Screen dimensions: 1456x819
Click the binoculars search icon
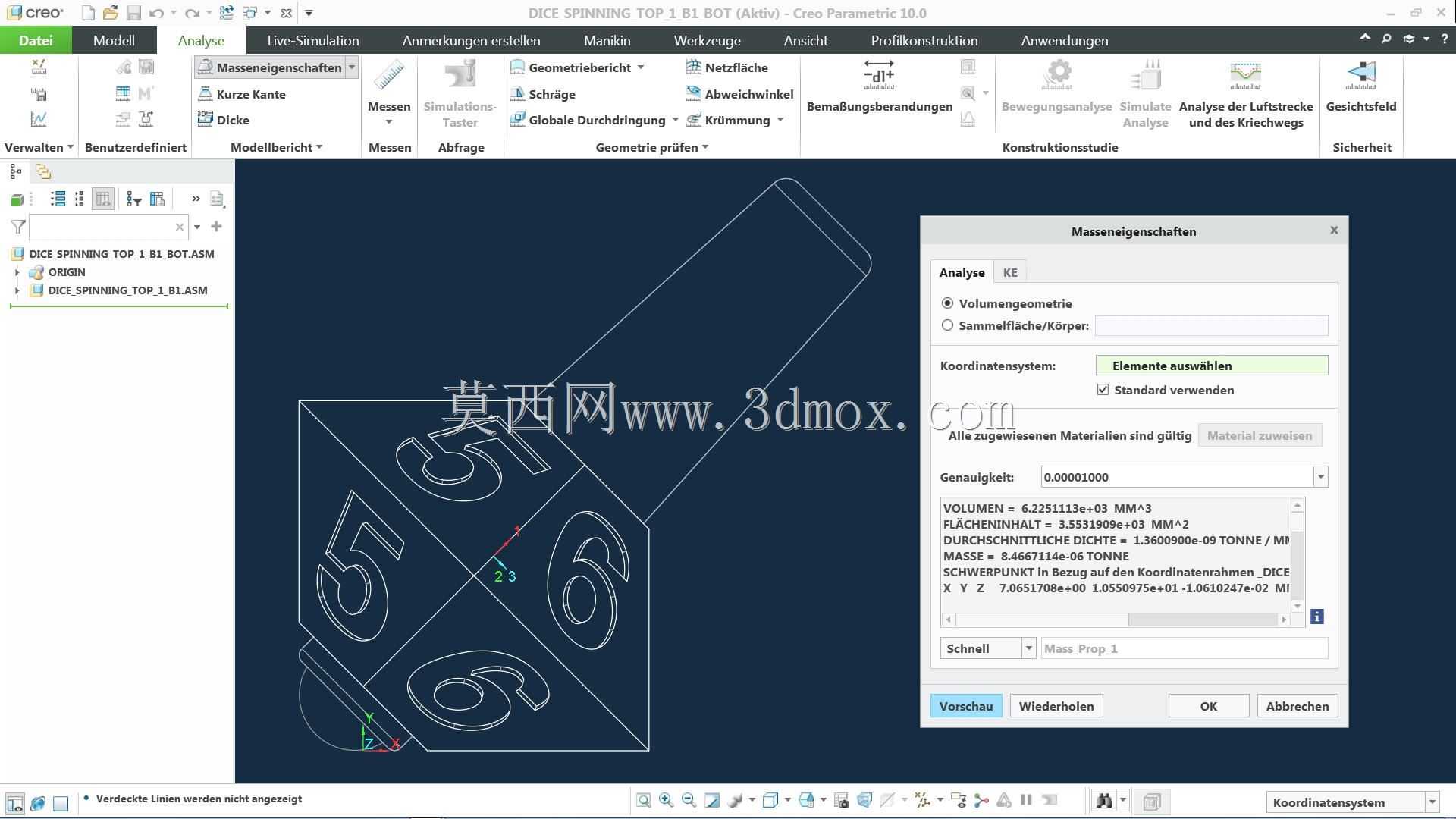pos(1104,801)
